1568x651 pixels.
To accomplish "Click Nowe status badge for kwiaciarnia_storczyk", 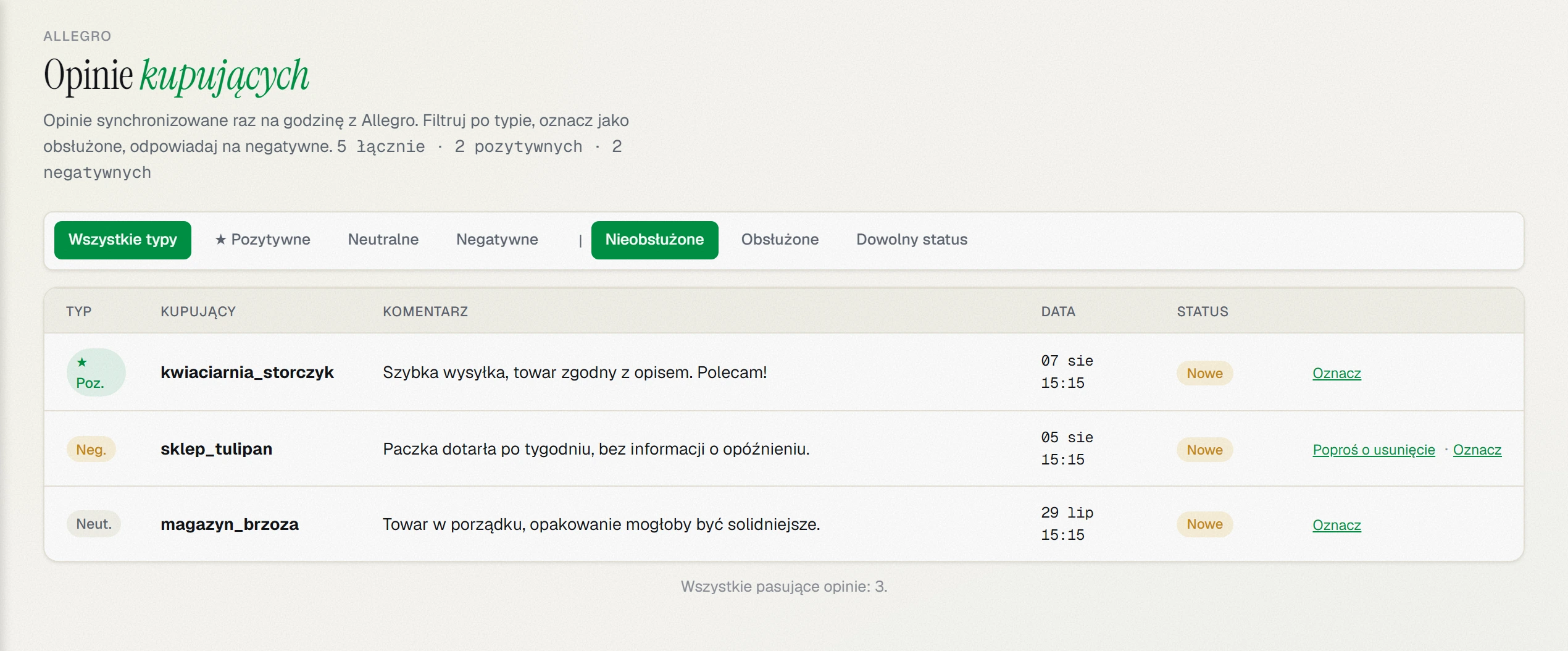I will tap(1204, 373).
